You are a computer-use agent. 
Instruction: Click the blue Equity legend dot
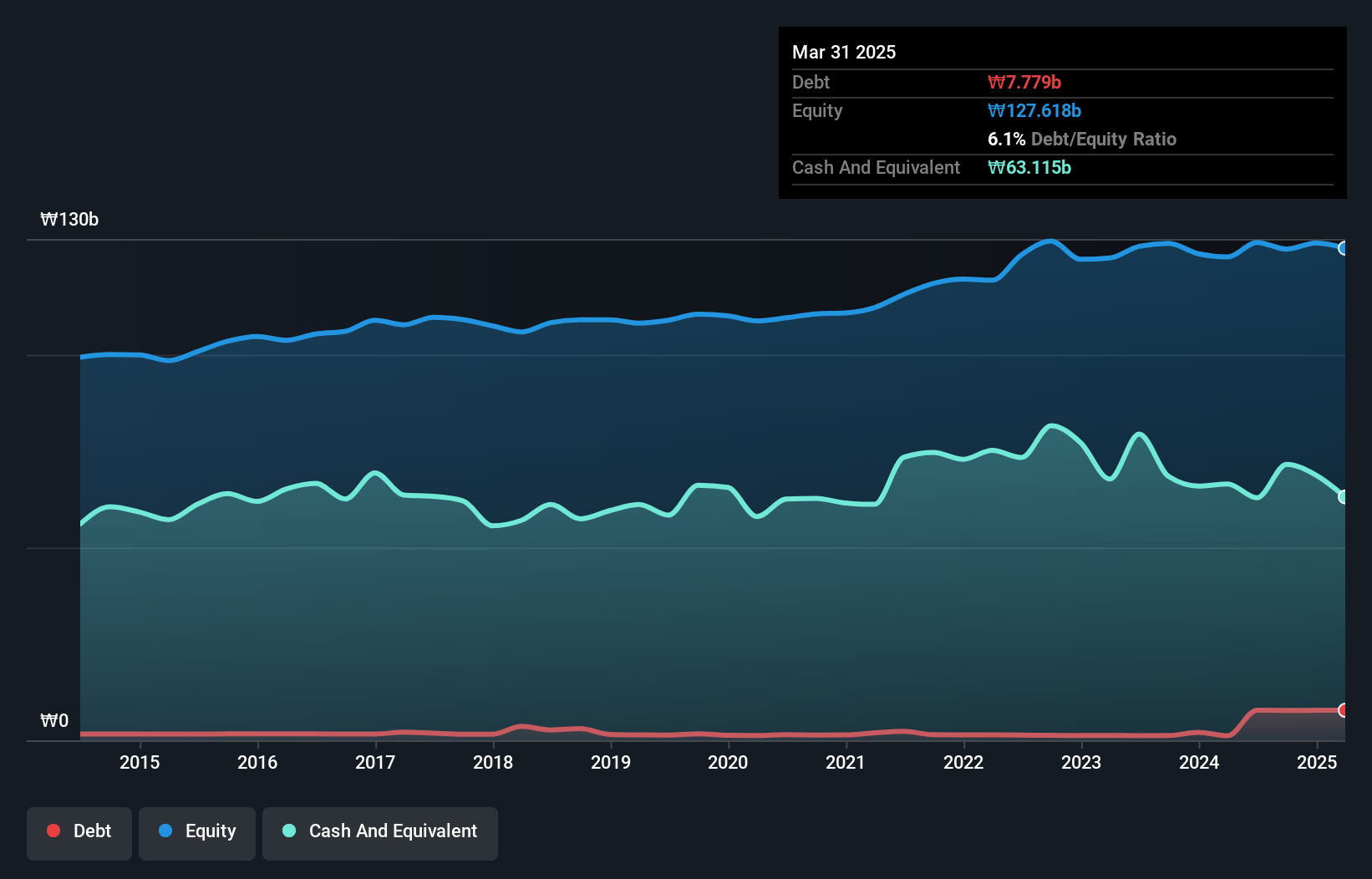coord(165,831)
